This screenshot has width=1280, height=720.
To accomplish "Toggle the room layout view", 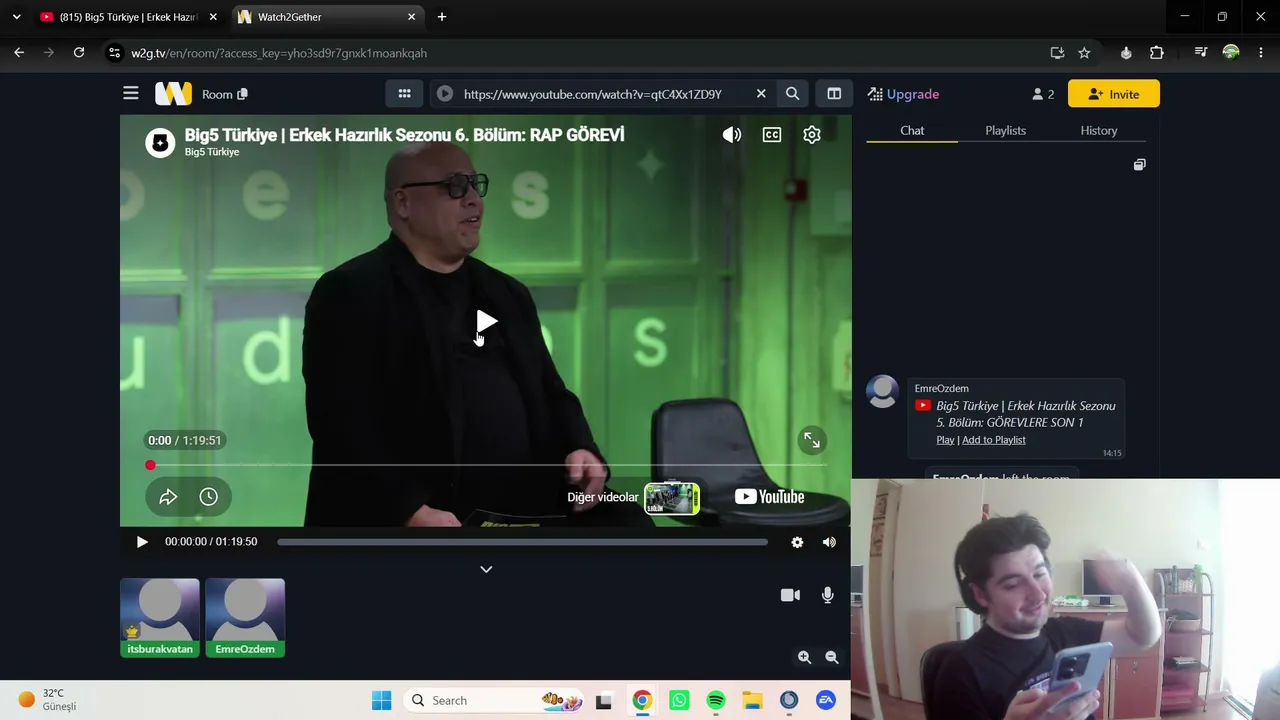I will pyautogui.click(x=834, y=94).
